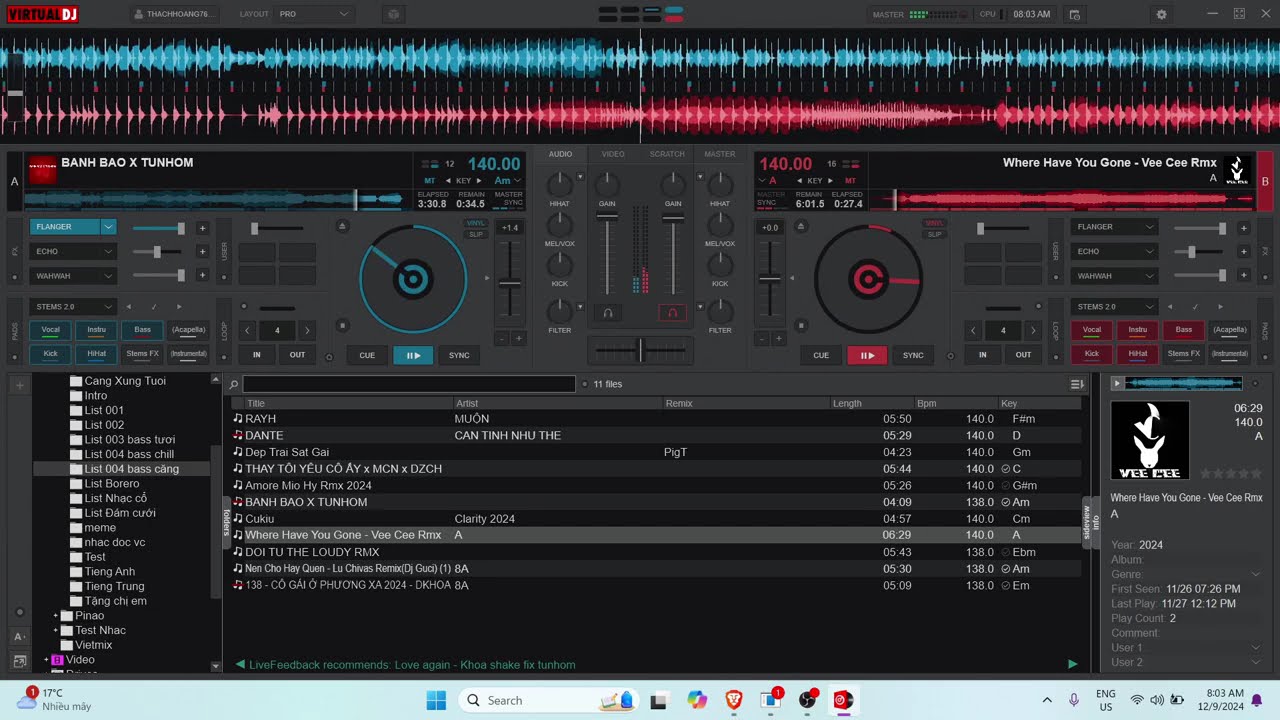
Task: Click the SYNC button on deck A
Action: click(459, 355)
